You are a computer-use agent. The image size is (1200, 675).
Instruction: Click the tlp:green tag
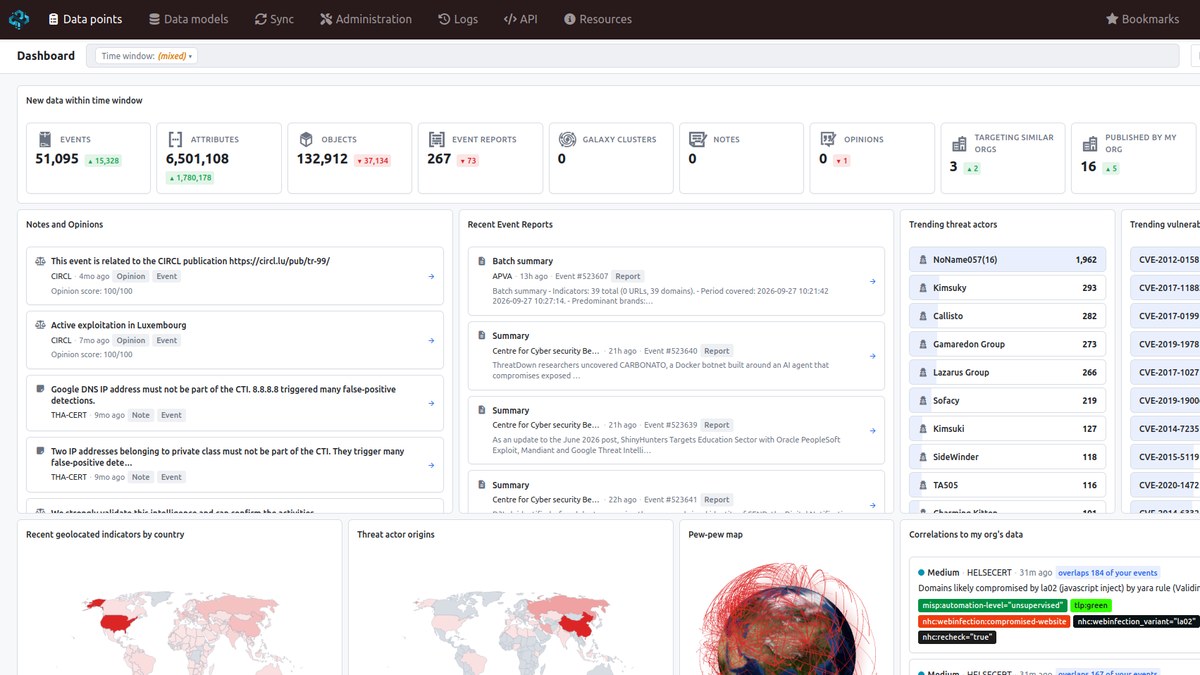pyautogui.click(x=1090, y=605)
